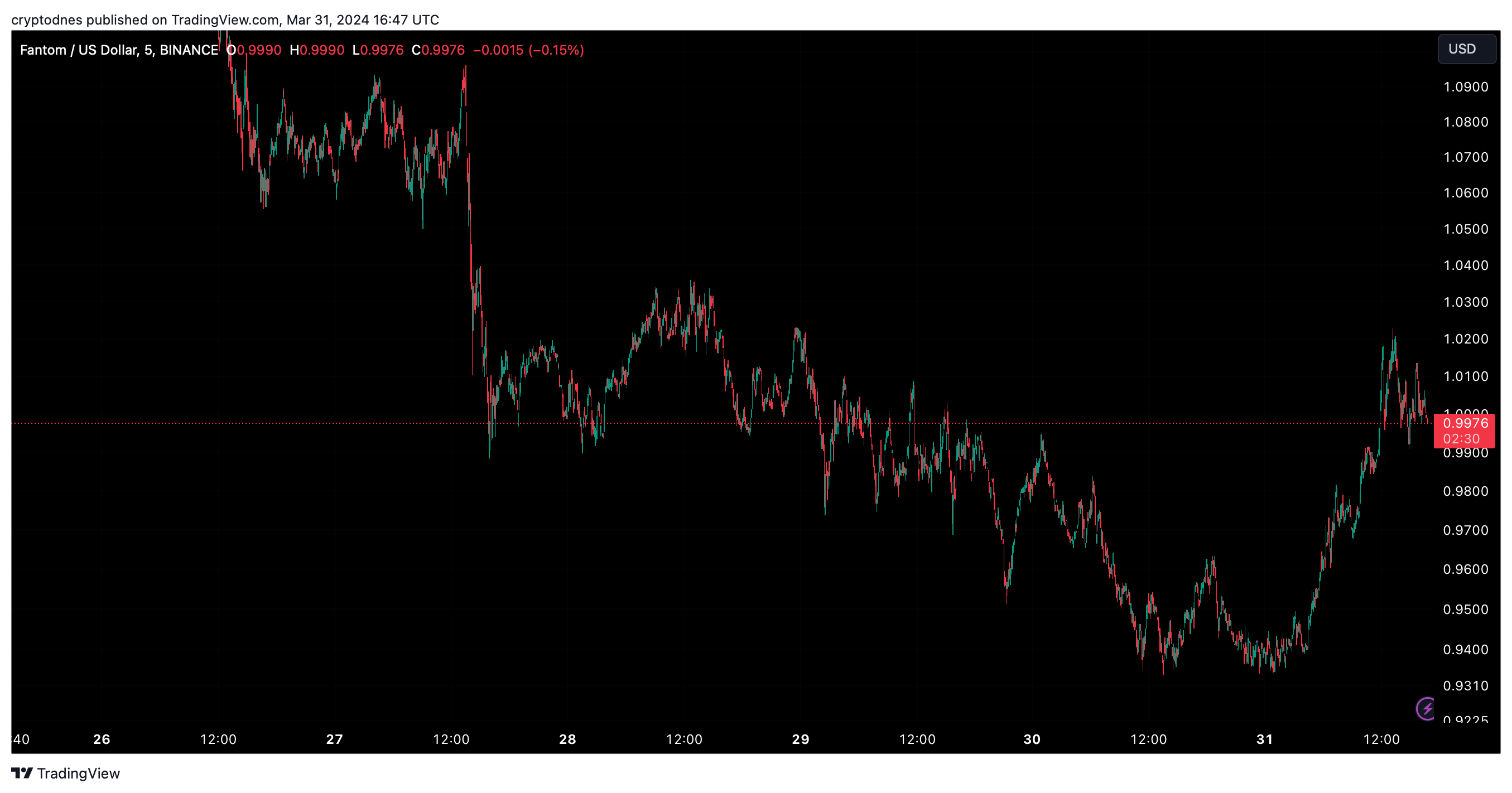This screenshot has width=1512, height=793.
Task: Click the 1.0900 price scale label
Action: [x=1466, y=88]
